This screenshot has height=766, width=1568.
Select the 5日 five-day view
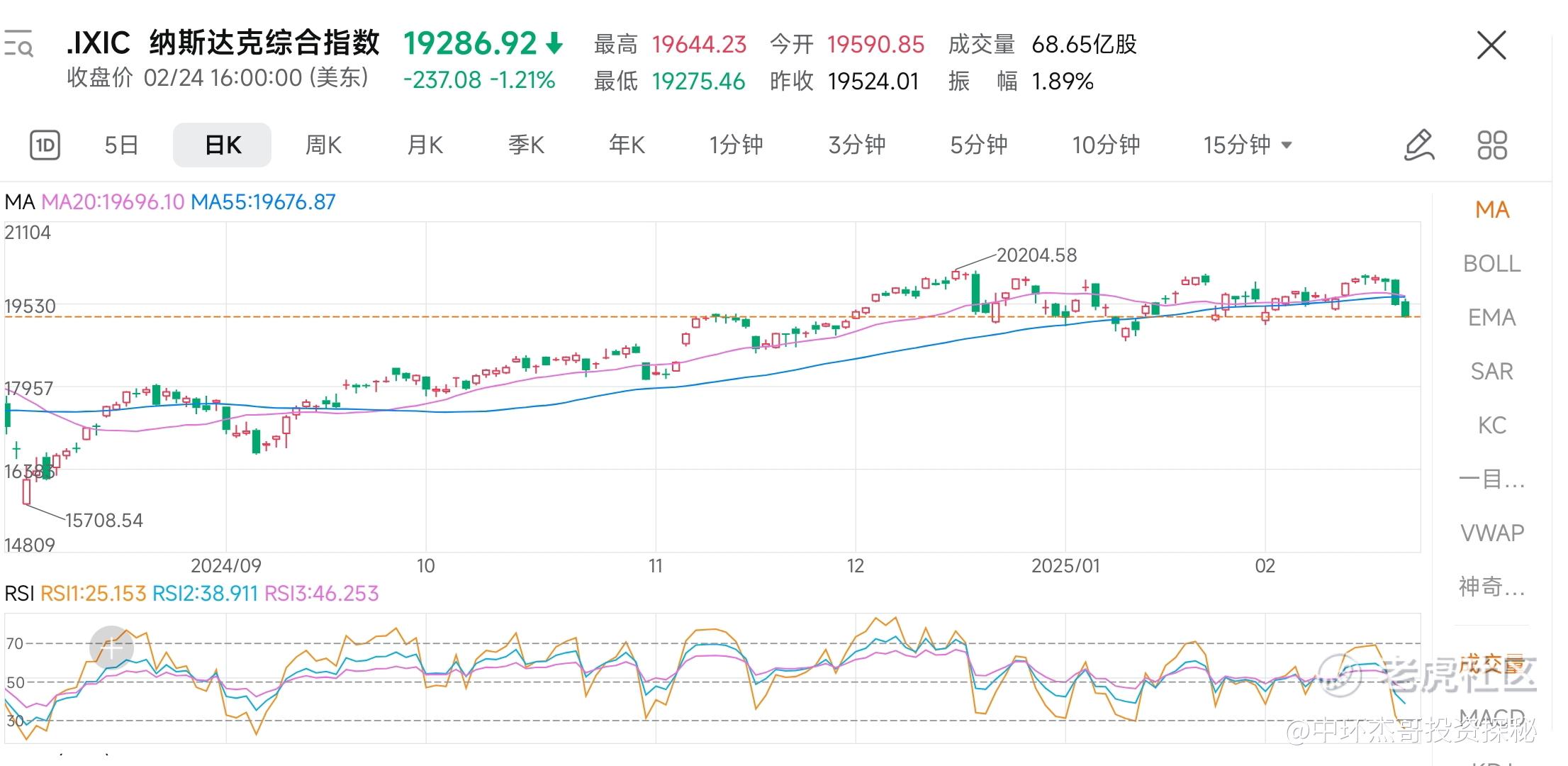coord(121,145)
